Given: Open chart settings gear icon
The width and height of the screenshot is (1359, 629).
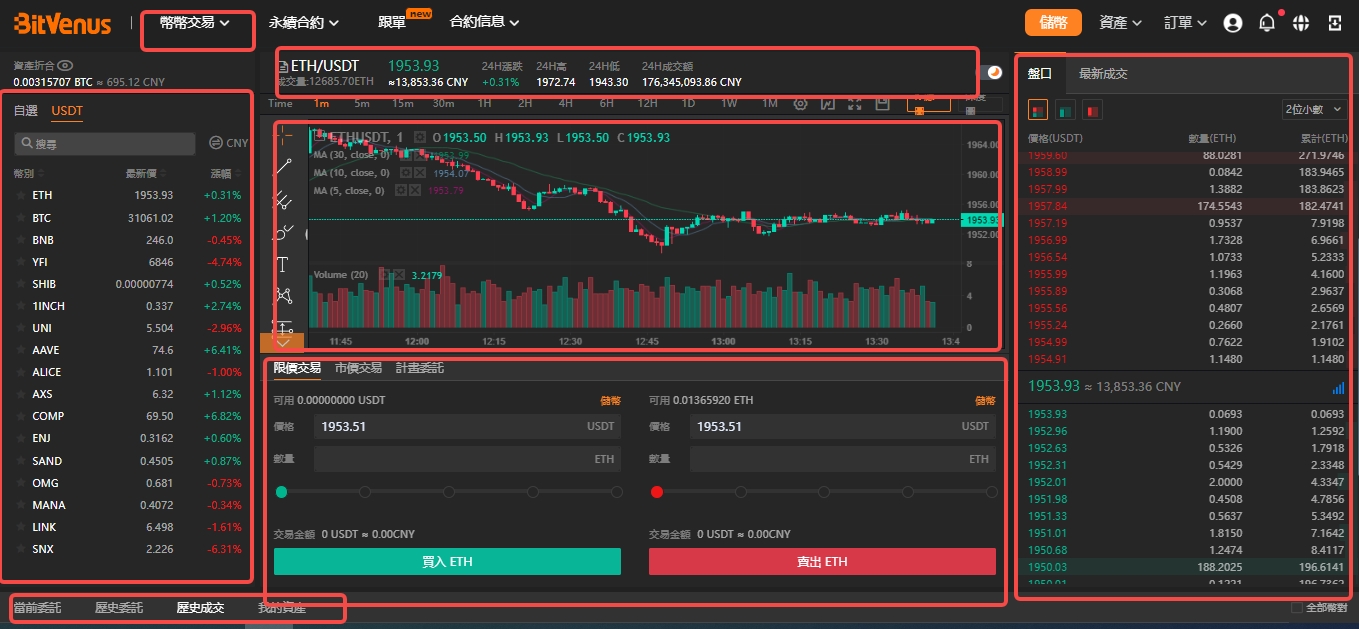Looking at the screenshot, I should [x=800, y=103].
